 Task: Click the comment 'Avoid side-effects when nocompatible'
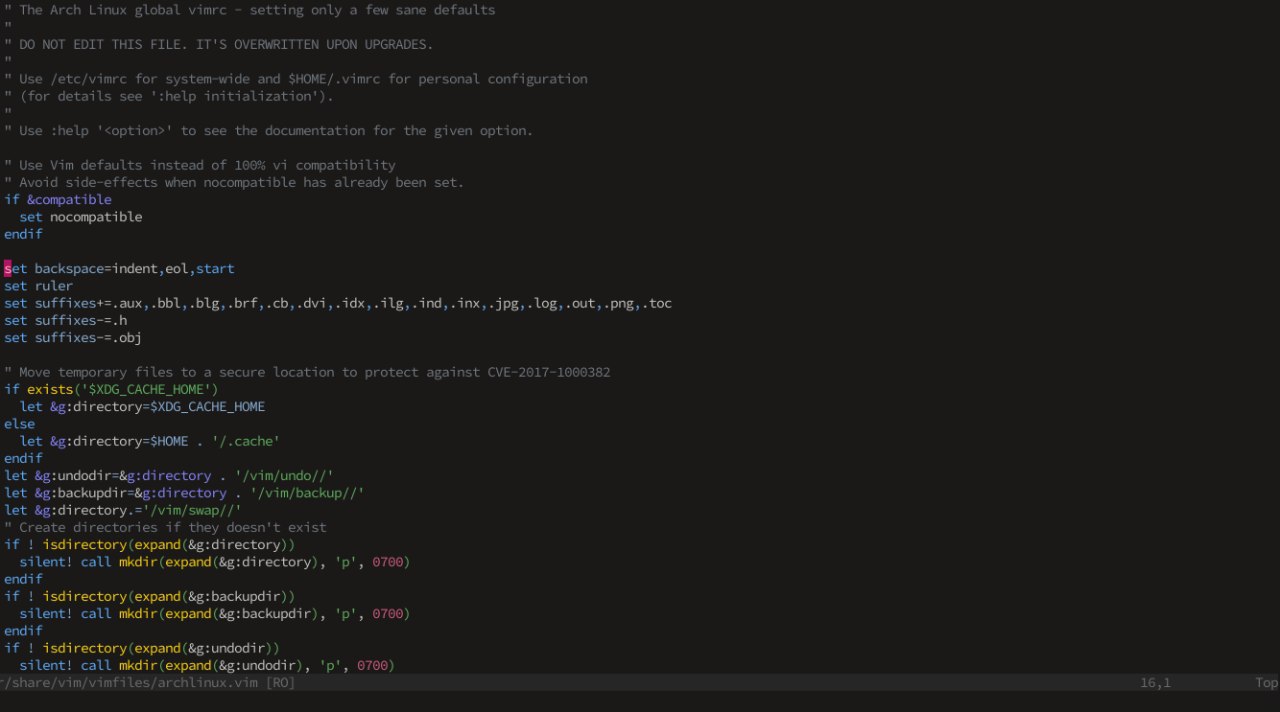pyautogui.click(x=234, y=183)
